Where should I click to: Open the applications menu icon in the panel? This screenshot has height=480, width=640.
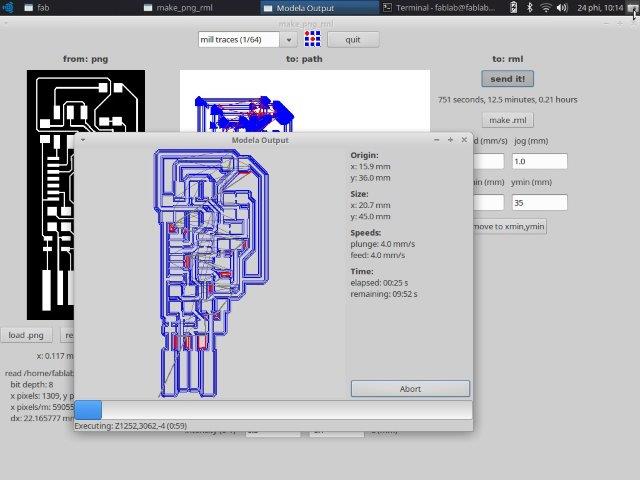pyautogui.click(x=8, y=7)
